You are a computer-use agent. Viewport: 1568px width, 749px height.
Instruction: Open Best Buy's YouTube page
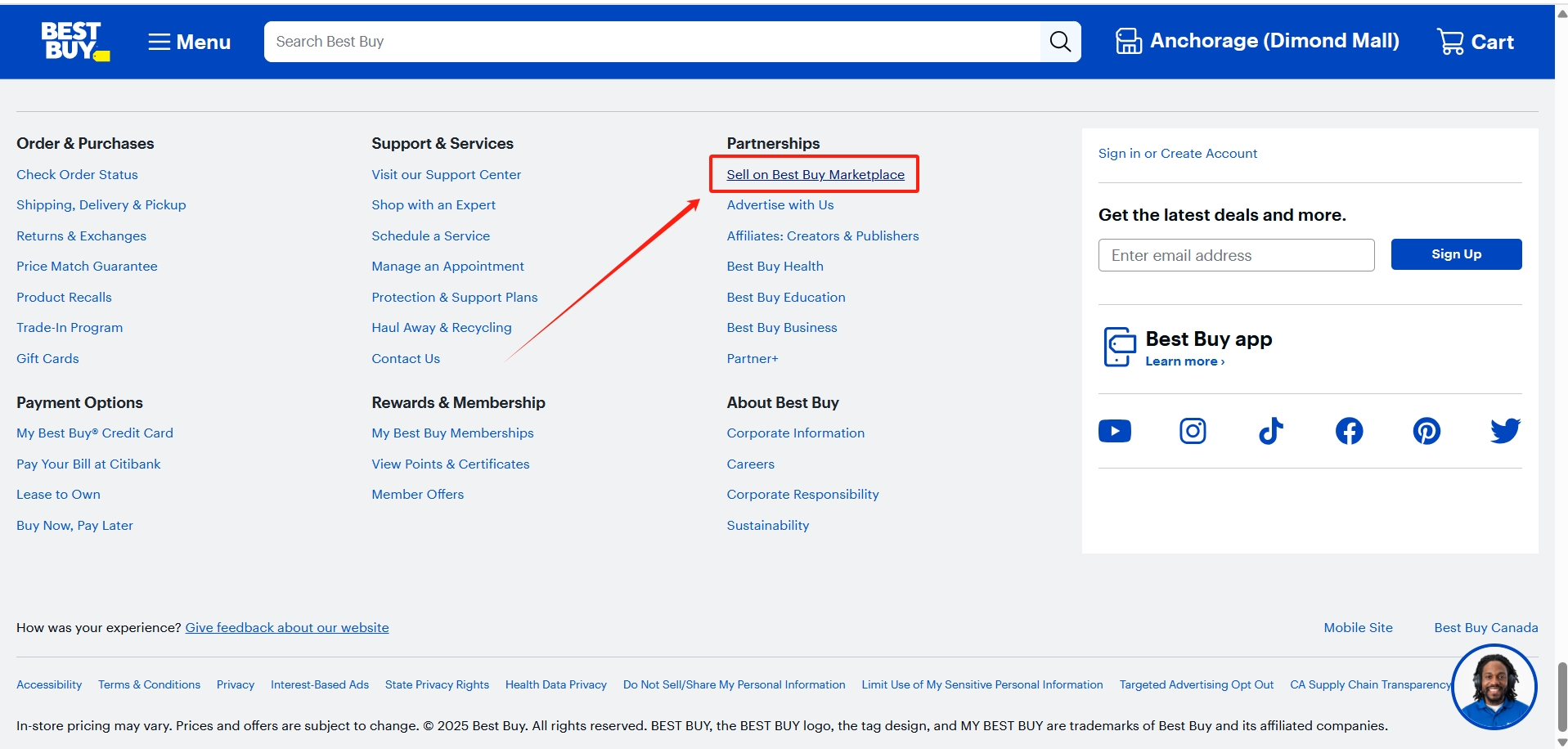click(1114, 431)
